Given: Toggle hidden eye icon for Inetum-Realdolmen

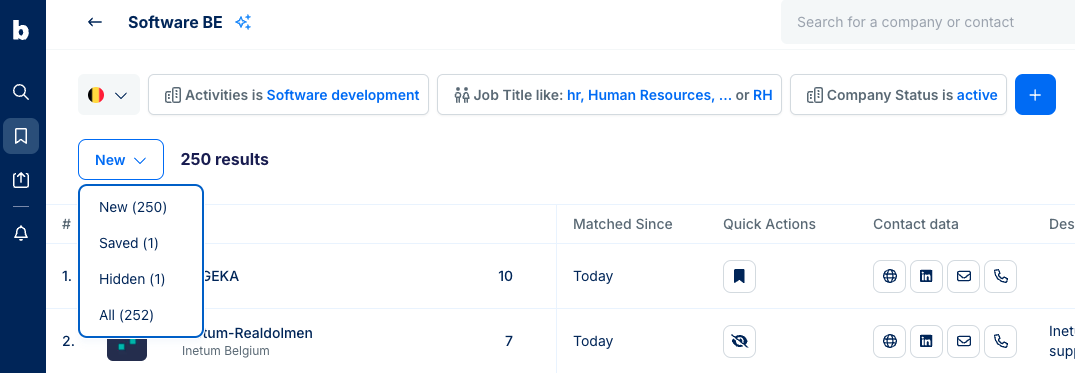Looking at the screenshot, I should 739,341.
